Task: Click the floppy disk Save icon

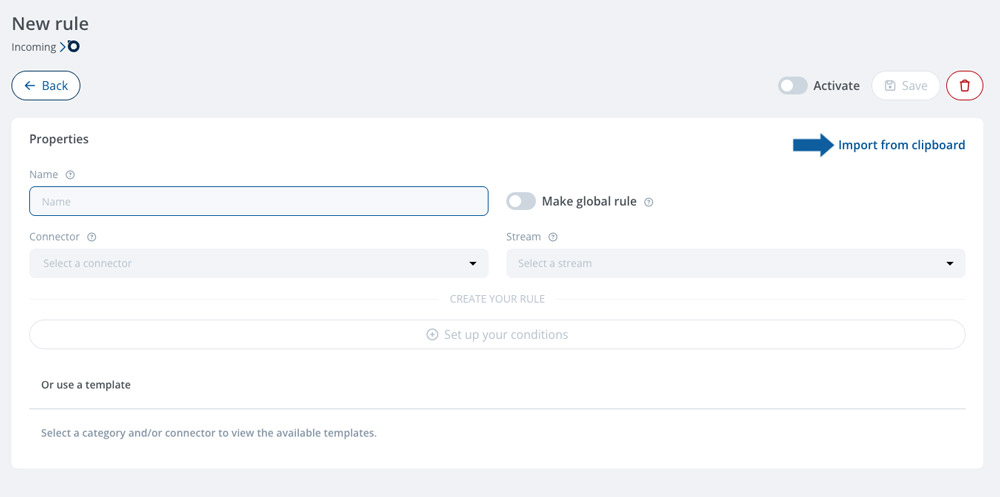Action: [890, 85]
